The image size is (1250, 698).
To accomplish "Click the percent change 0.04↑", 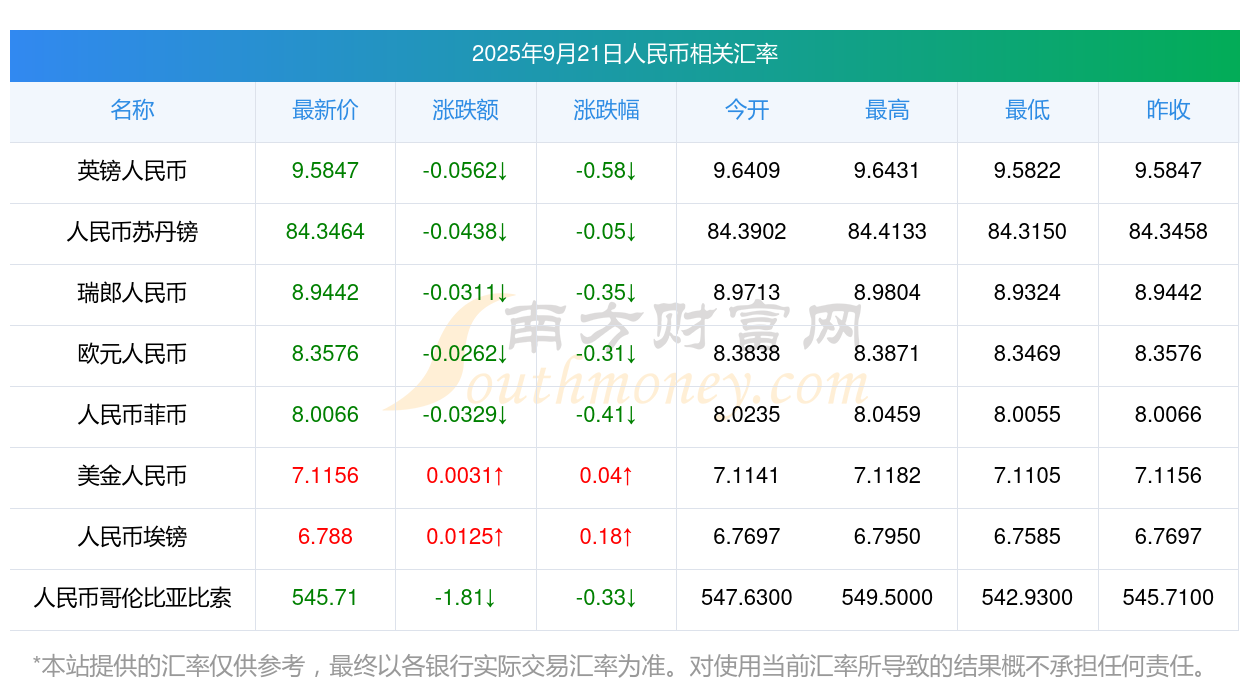I will [606, 476].
